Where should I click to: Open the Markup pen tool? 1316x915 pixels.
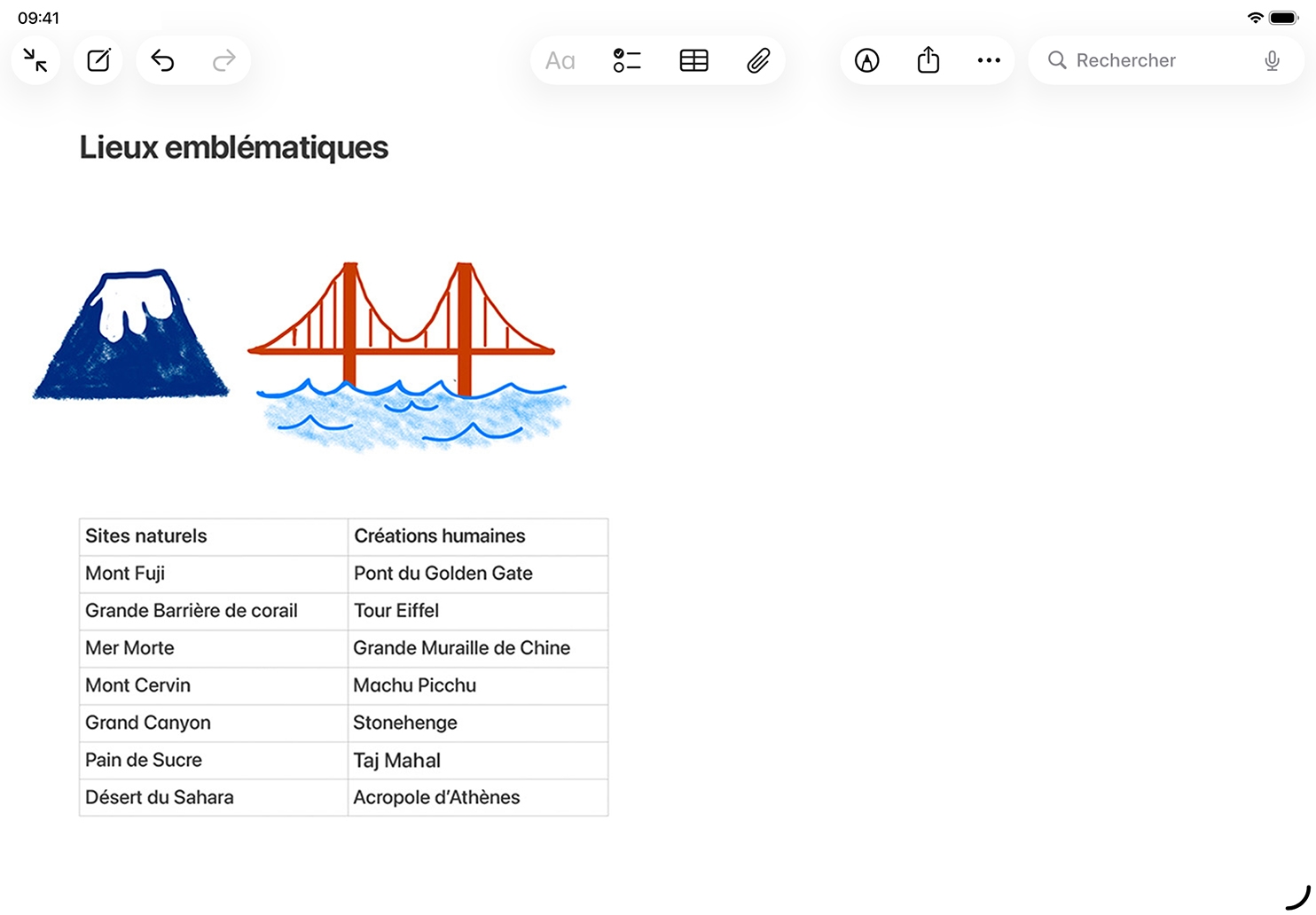point(866,60)
